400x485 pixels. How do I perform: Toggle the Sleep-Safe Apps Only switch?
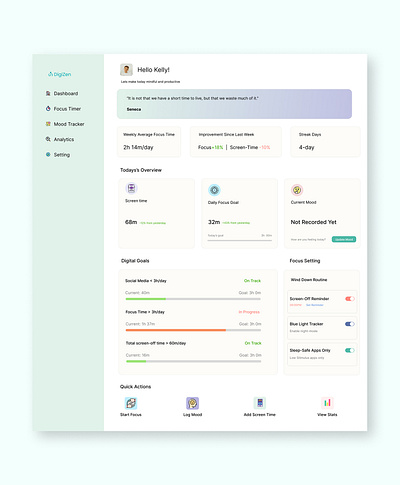[x=350, y=350]
